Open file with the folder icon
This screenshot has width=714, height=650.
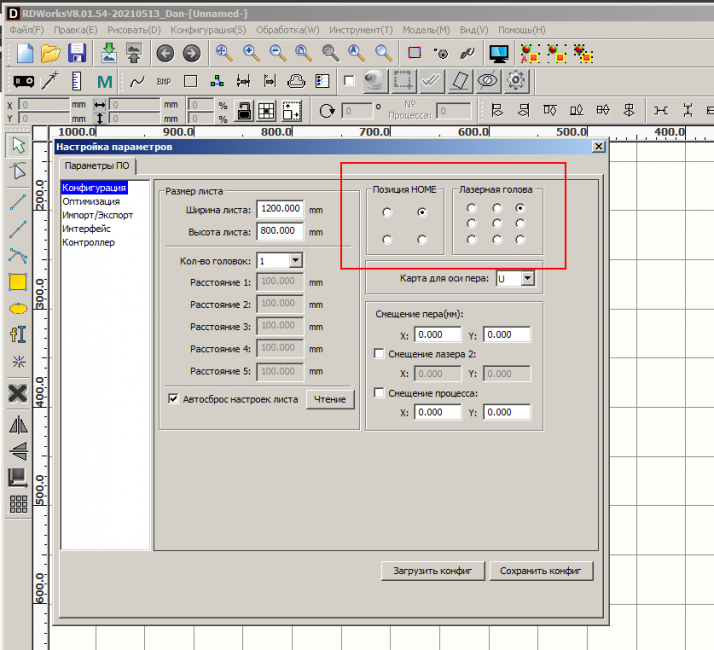[x=51, y=53]
